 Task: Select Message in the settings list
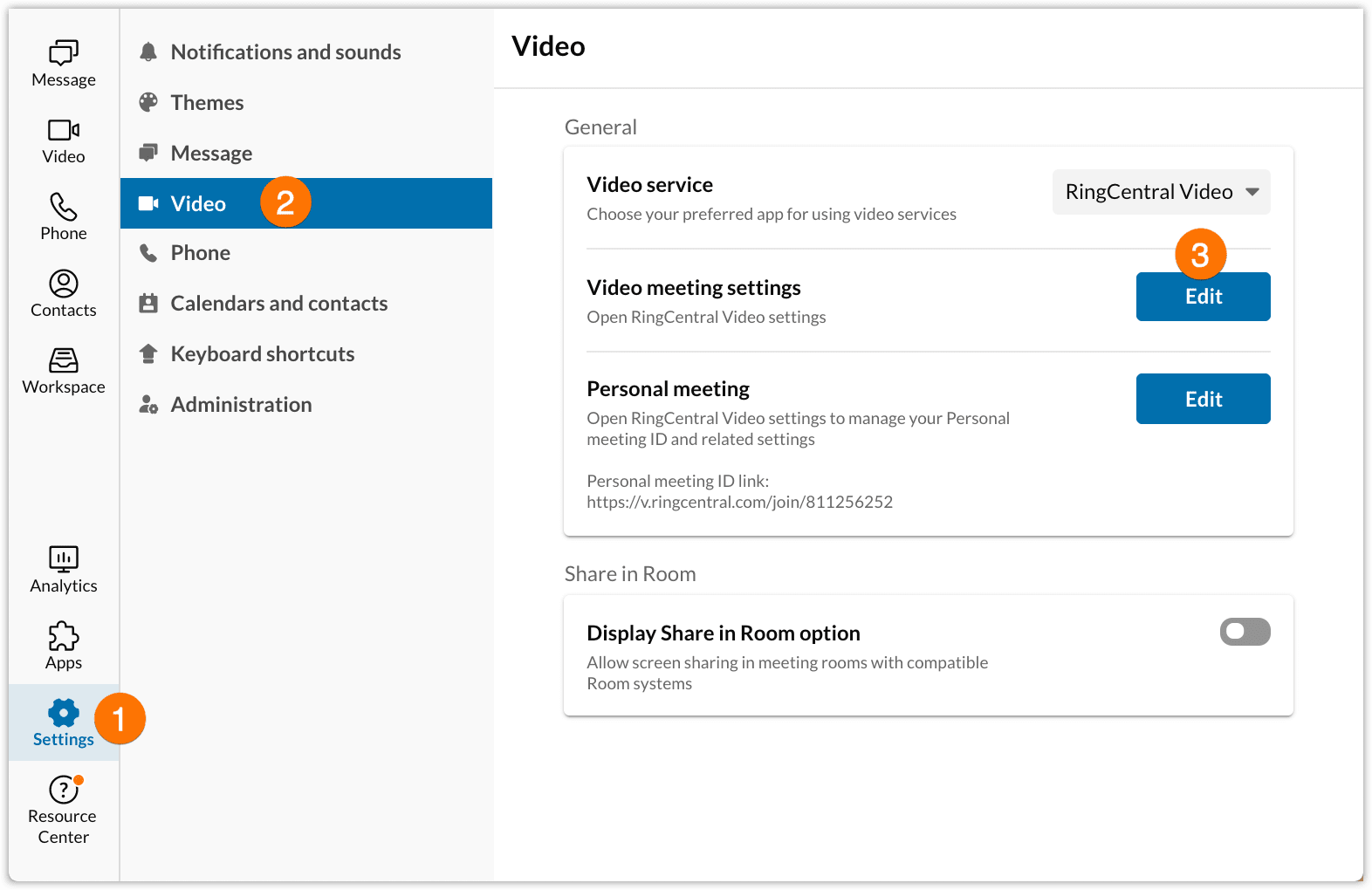click(x=211, y=154)
